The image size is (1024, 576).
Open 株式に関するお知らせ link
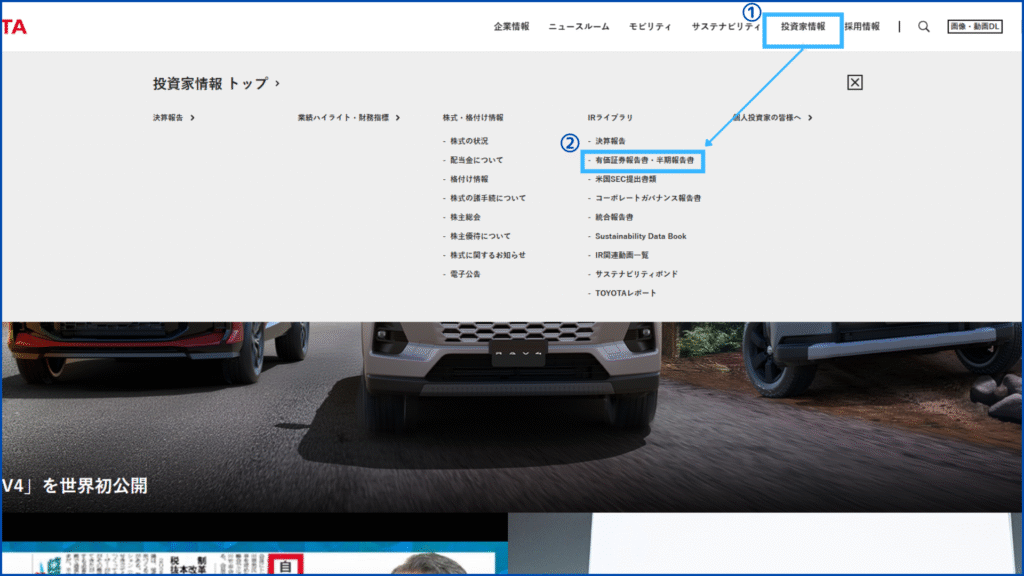[488, 255]
